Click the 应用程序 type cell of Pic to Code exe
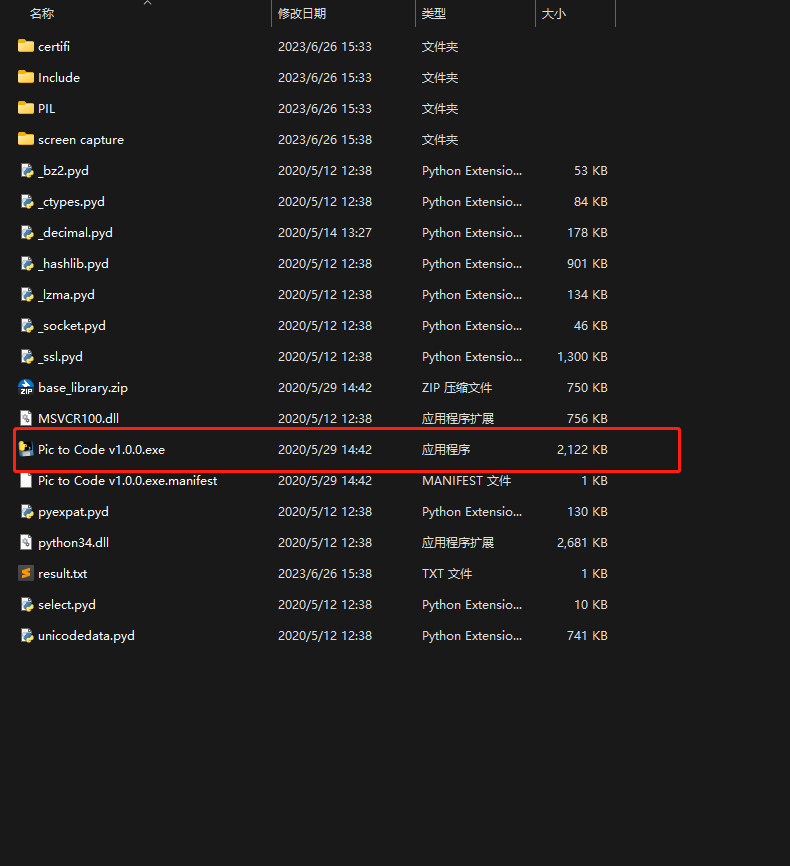 click(x=446, y=450)
